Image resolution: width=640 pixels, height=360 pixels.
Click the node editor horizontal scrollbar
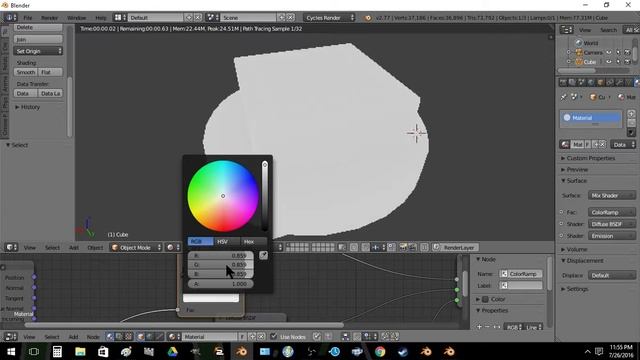184,325
